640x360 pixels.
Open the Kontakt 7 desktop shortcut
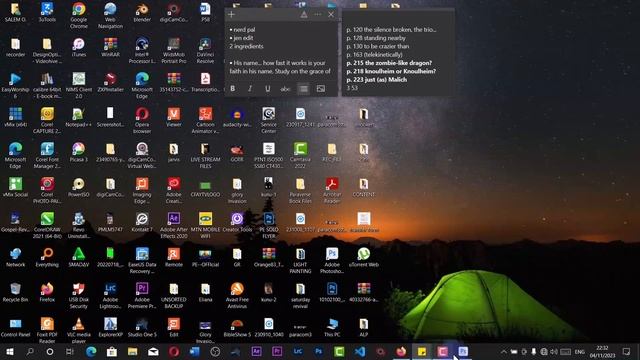click(142, 223)
